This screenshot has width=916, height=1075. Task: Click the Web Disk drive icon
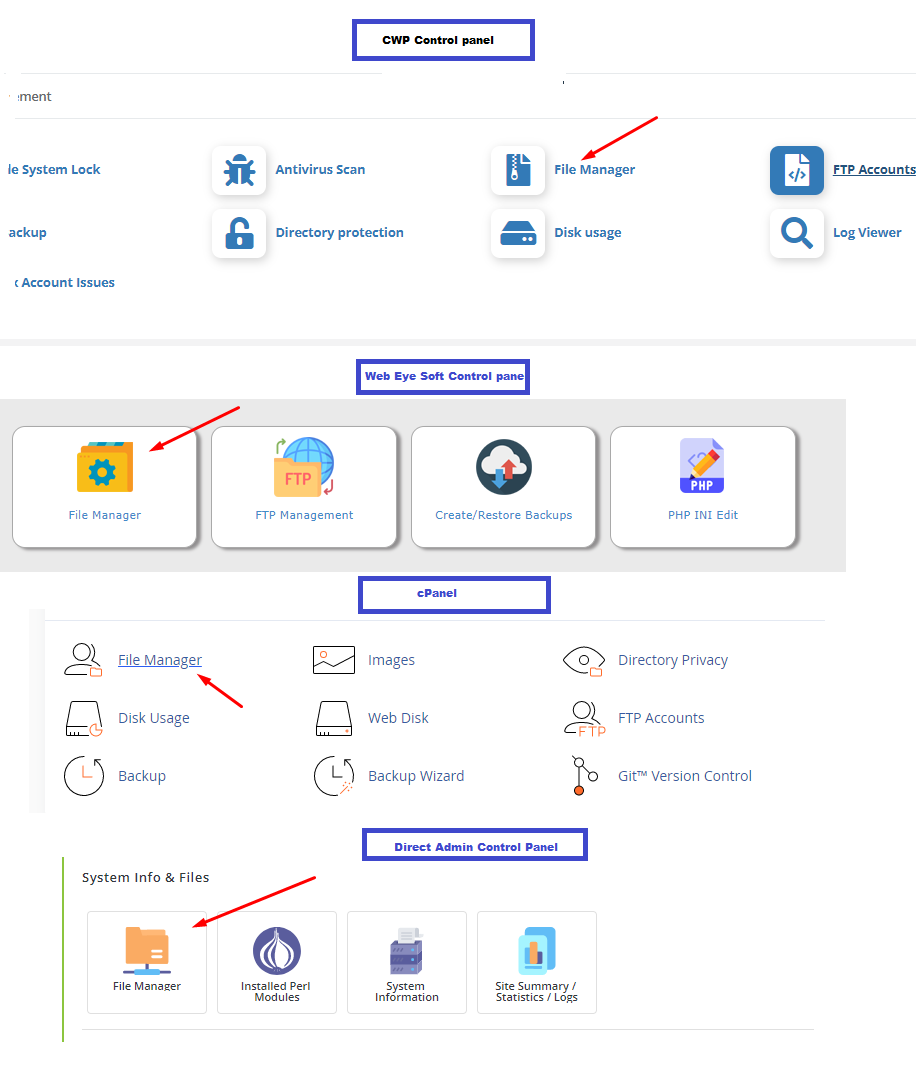[334, 718]
